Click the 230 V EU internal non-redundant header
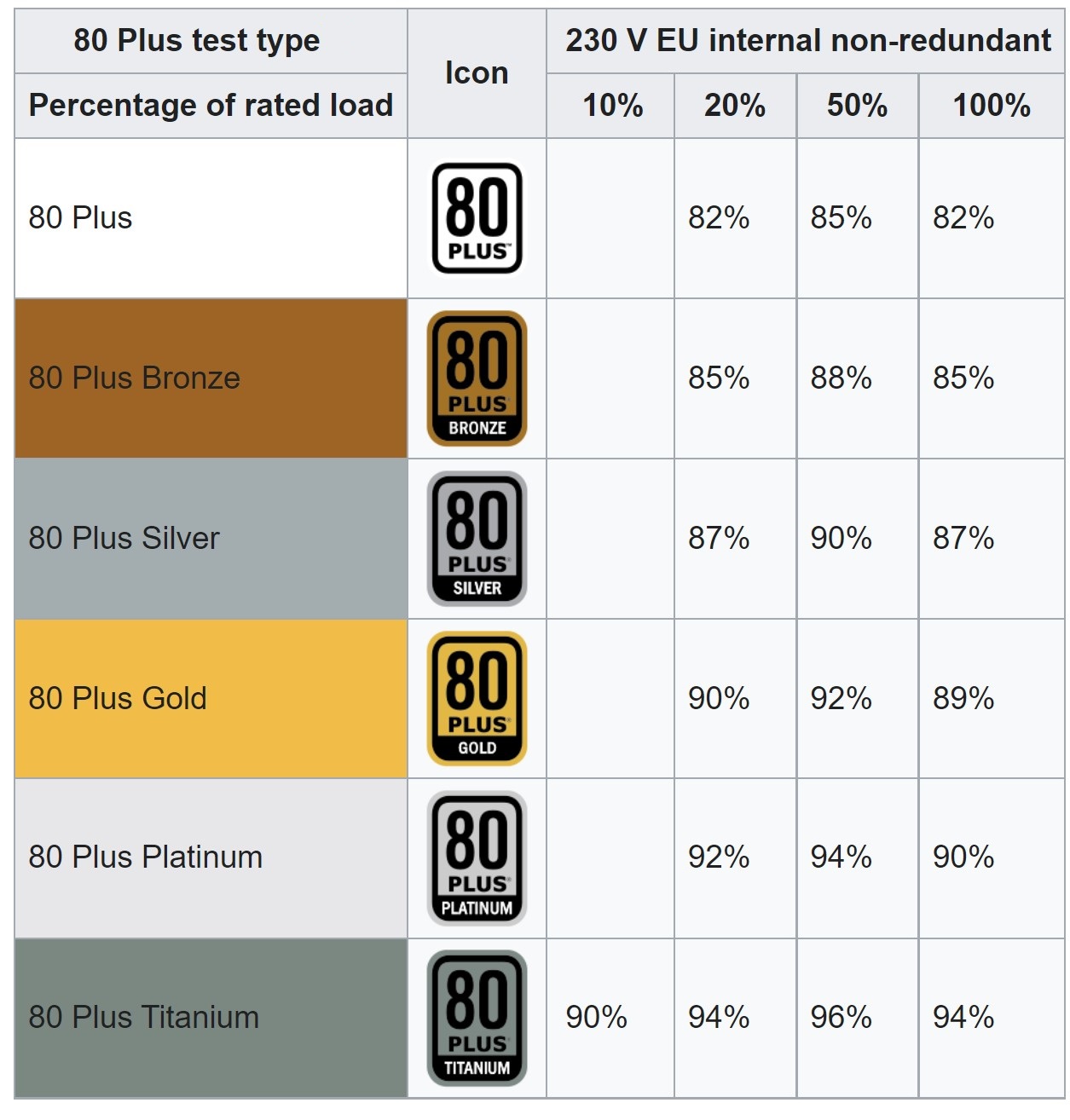Viewport: 1070px width, 1120px height. click(807, 41)
